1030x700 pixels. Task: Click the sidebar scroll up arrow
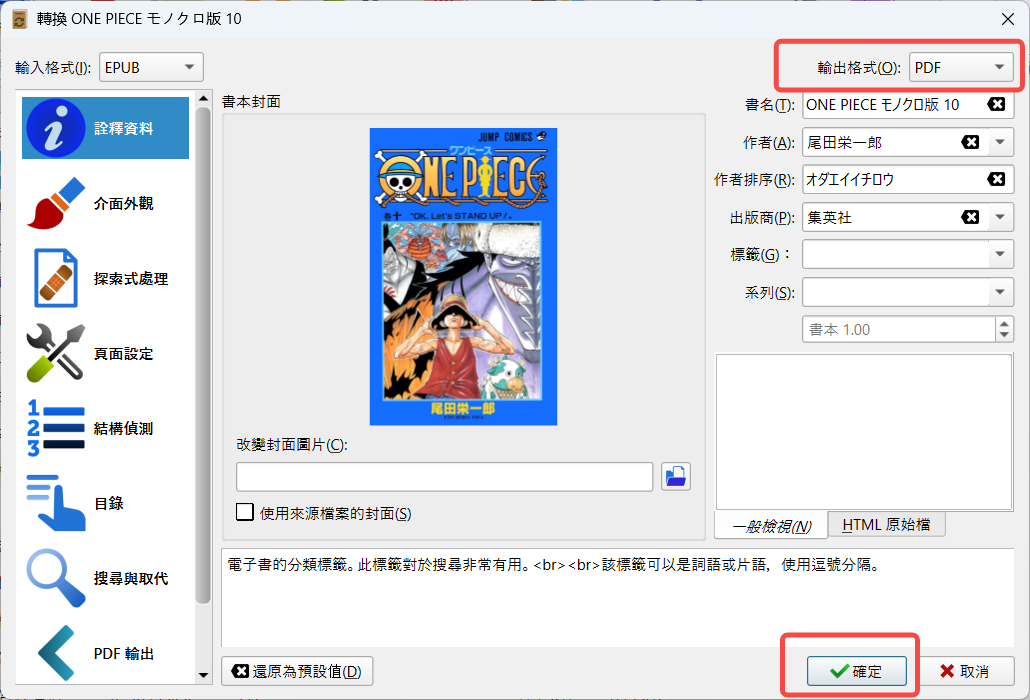coord(203,98)
